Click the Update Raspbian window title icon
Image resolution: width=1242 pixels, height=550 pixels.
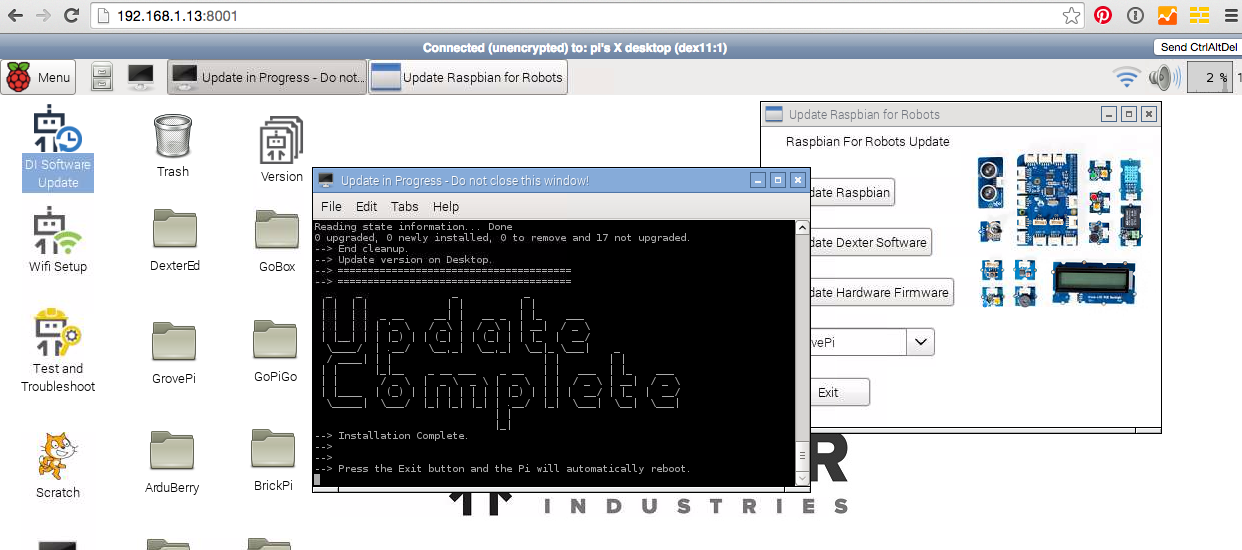click(x=774, y=114)
